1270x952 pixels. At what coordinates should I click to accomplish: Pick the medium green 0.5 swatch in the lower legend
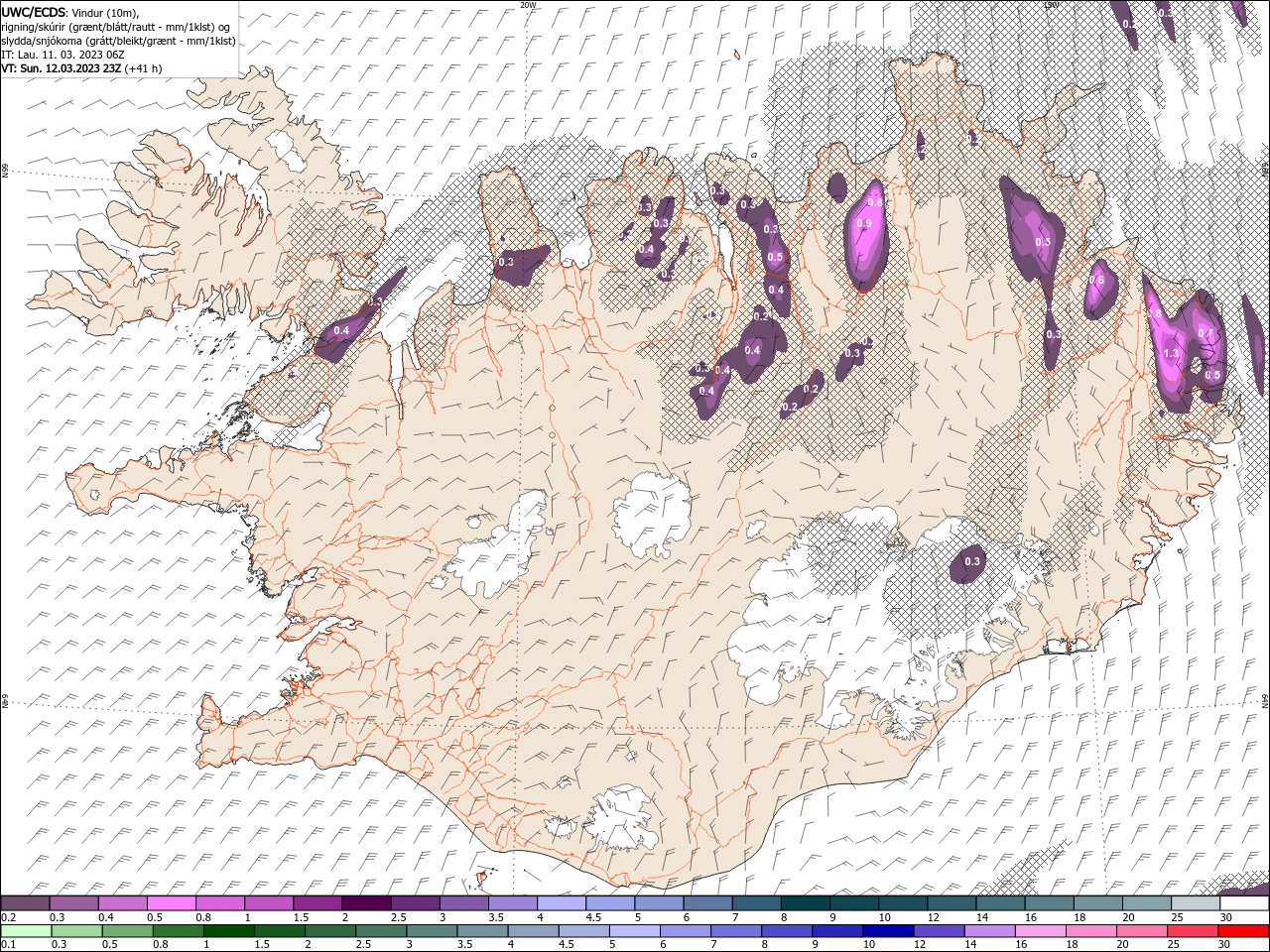(128, 931)
